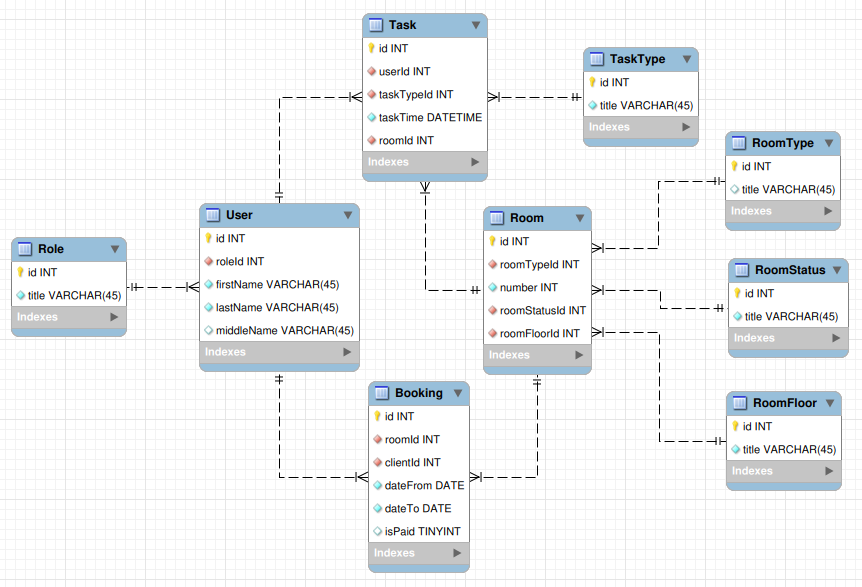Collapse the TaskType table header arrow
This screenshot has width=862, height=587.
686,59
